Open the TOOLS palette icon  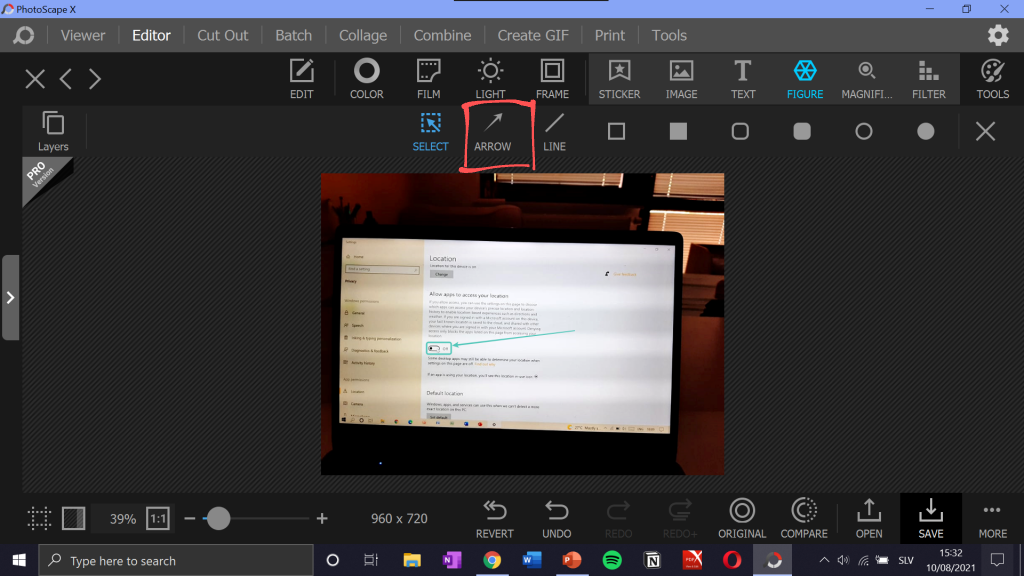993,79
